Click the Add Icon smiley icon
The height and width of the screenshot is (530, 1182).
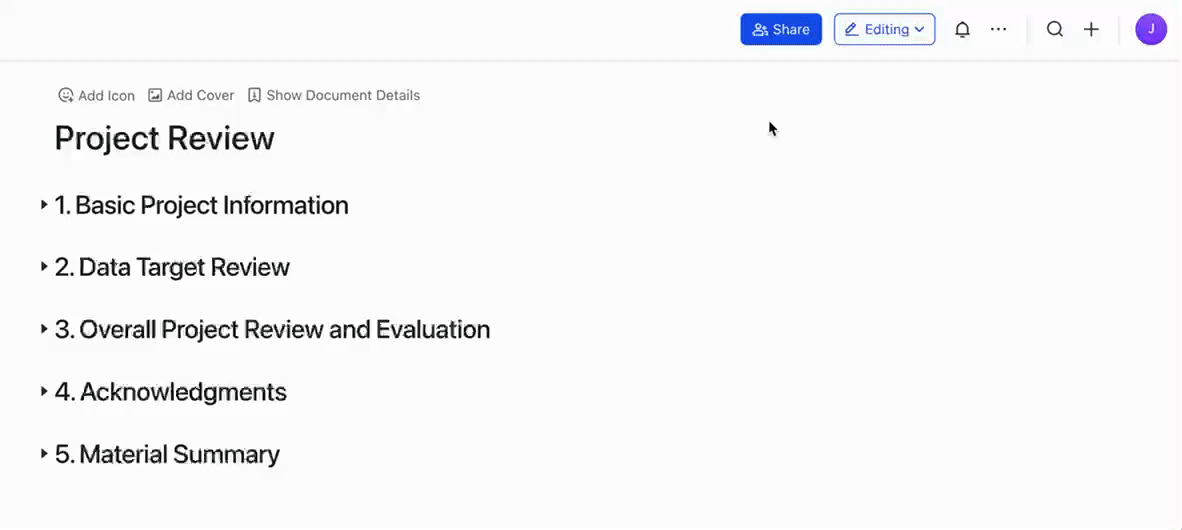(x=66, y=95)
